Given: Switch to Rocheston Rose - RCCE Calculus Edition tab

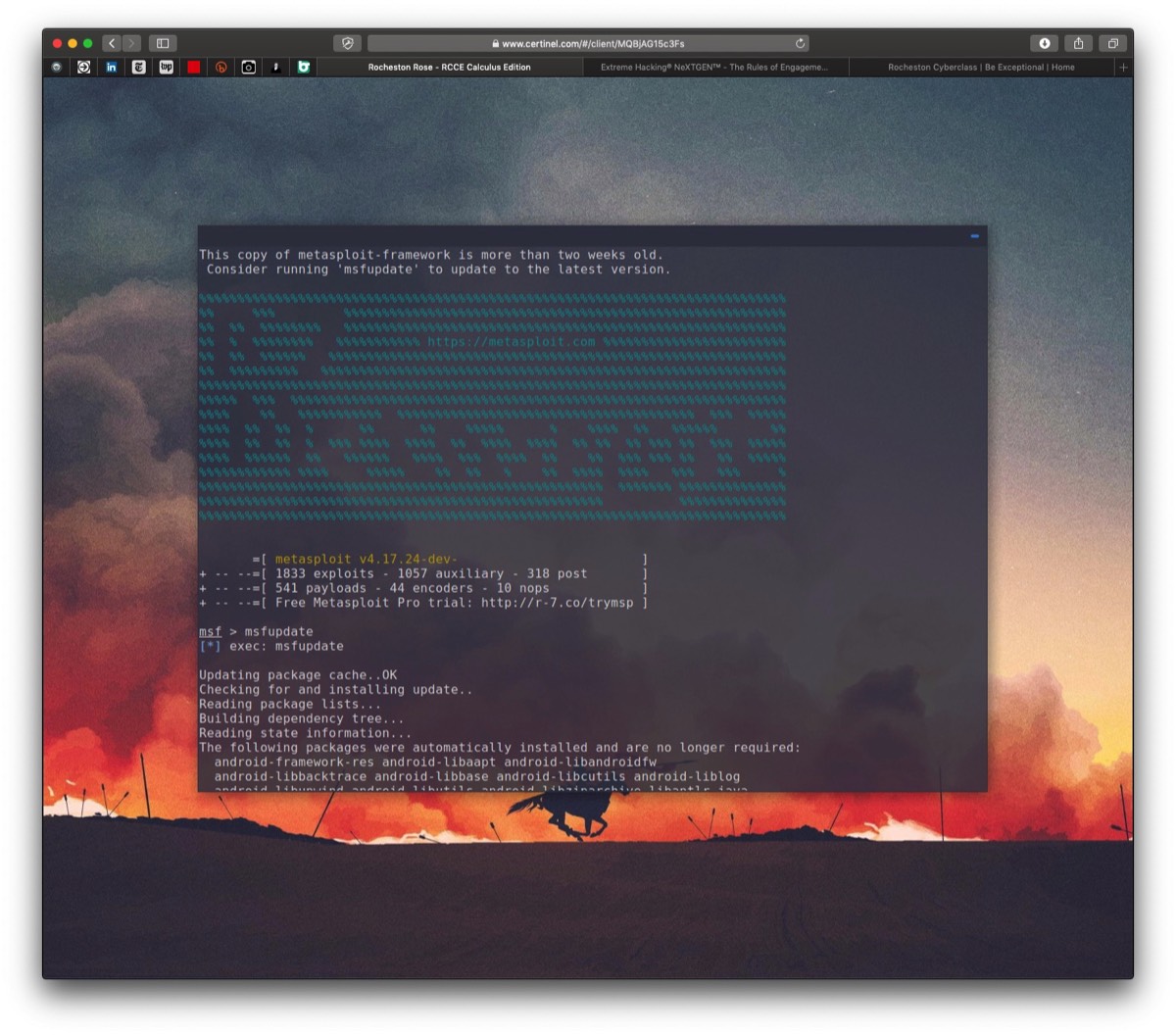Looking at the screenshot, I should [450, 68].
